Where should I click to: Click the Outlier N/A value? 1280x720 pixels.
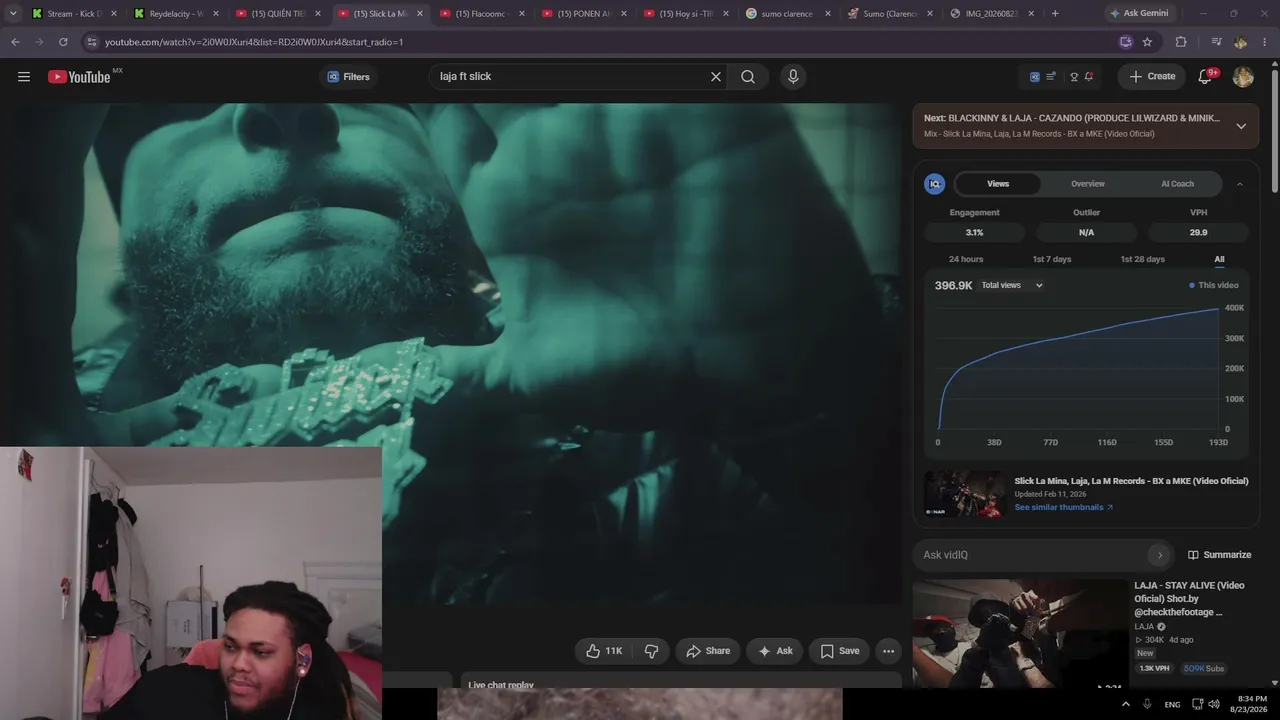pyautogui.click(x=1086, y=232)
